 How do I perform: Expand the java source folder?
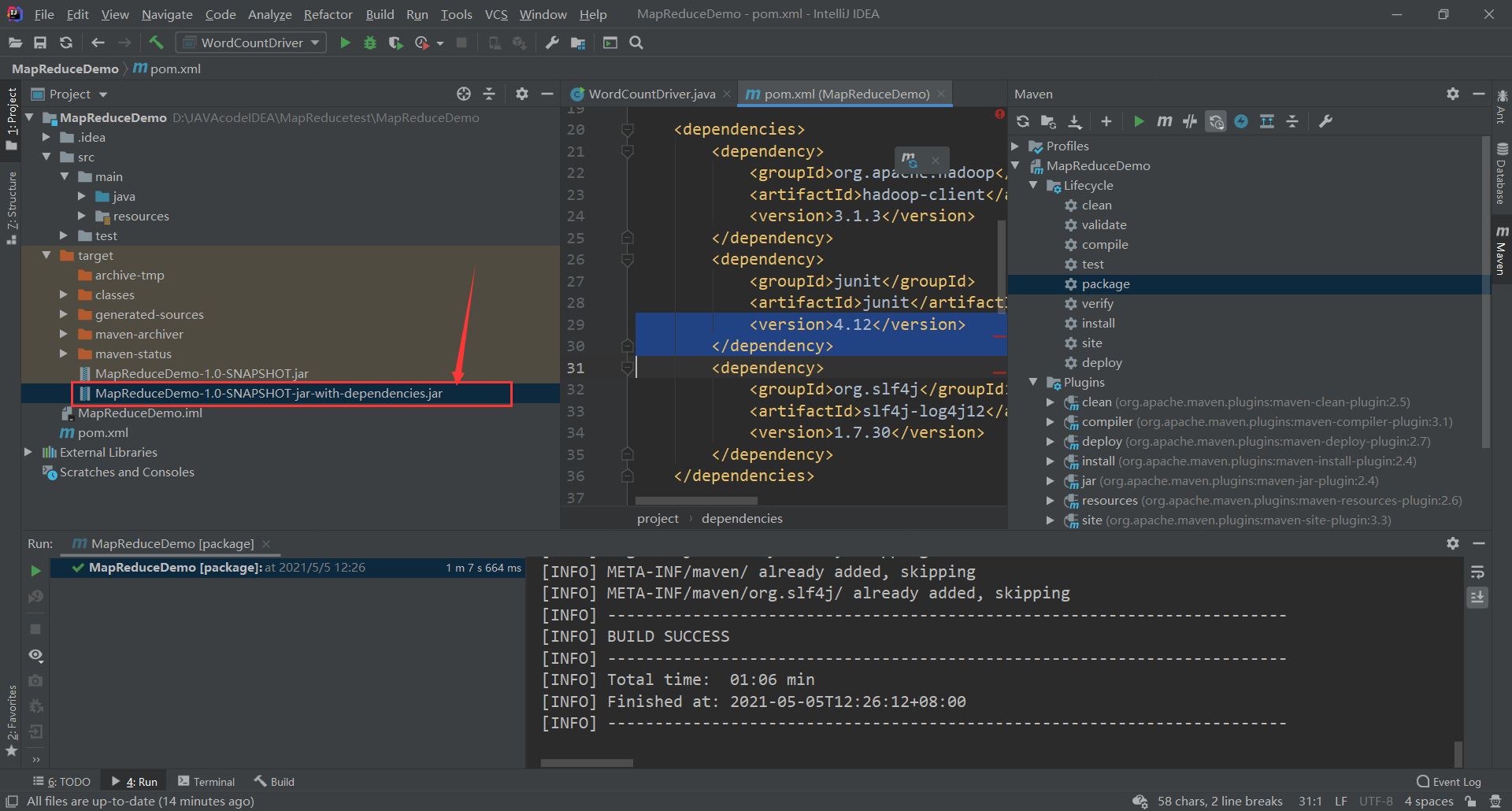tap(81, 196)
